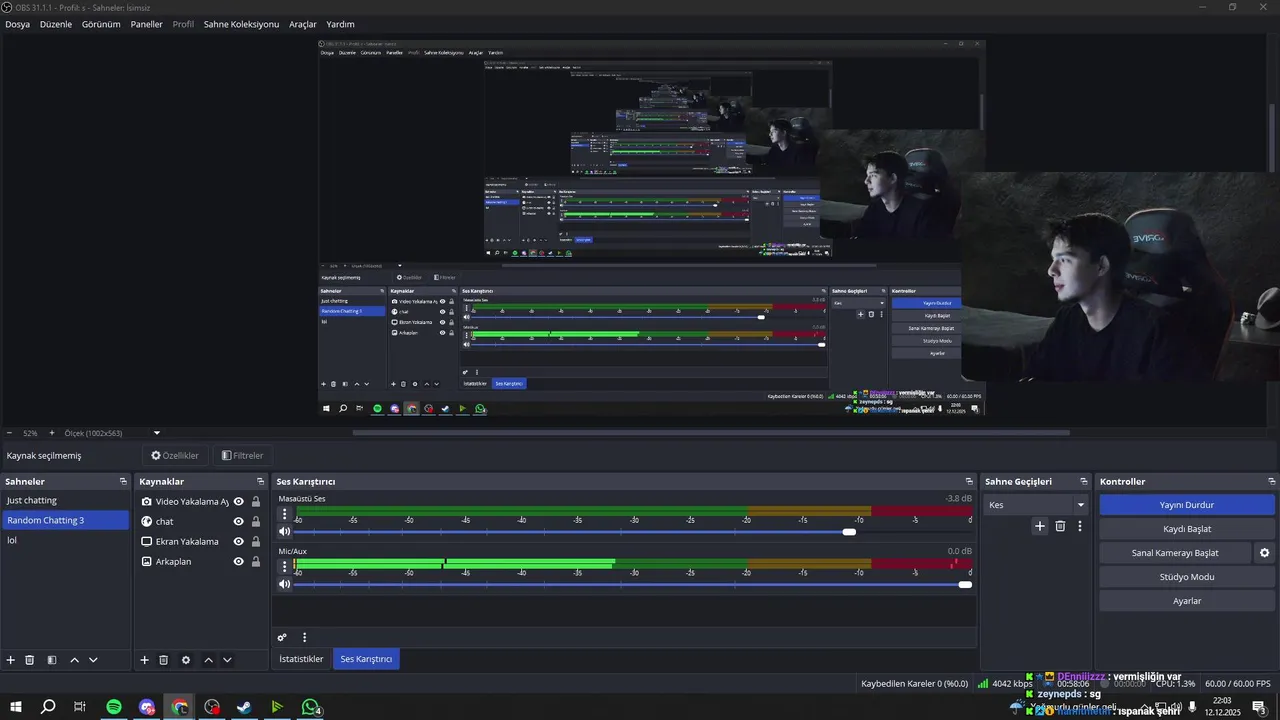This screenshot has height=720, width=1280.
Task: Toggle visibility of Arkaplan source
Action: [239, 562]
